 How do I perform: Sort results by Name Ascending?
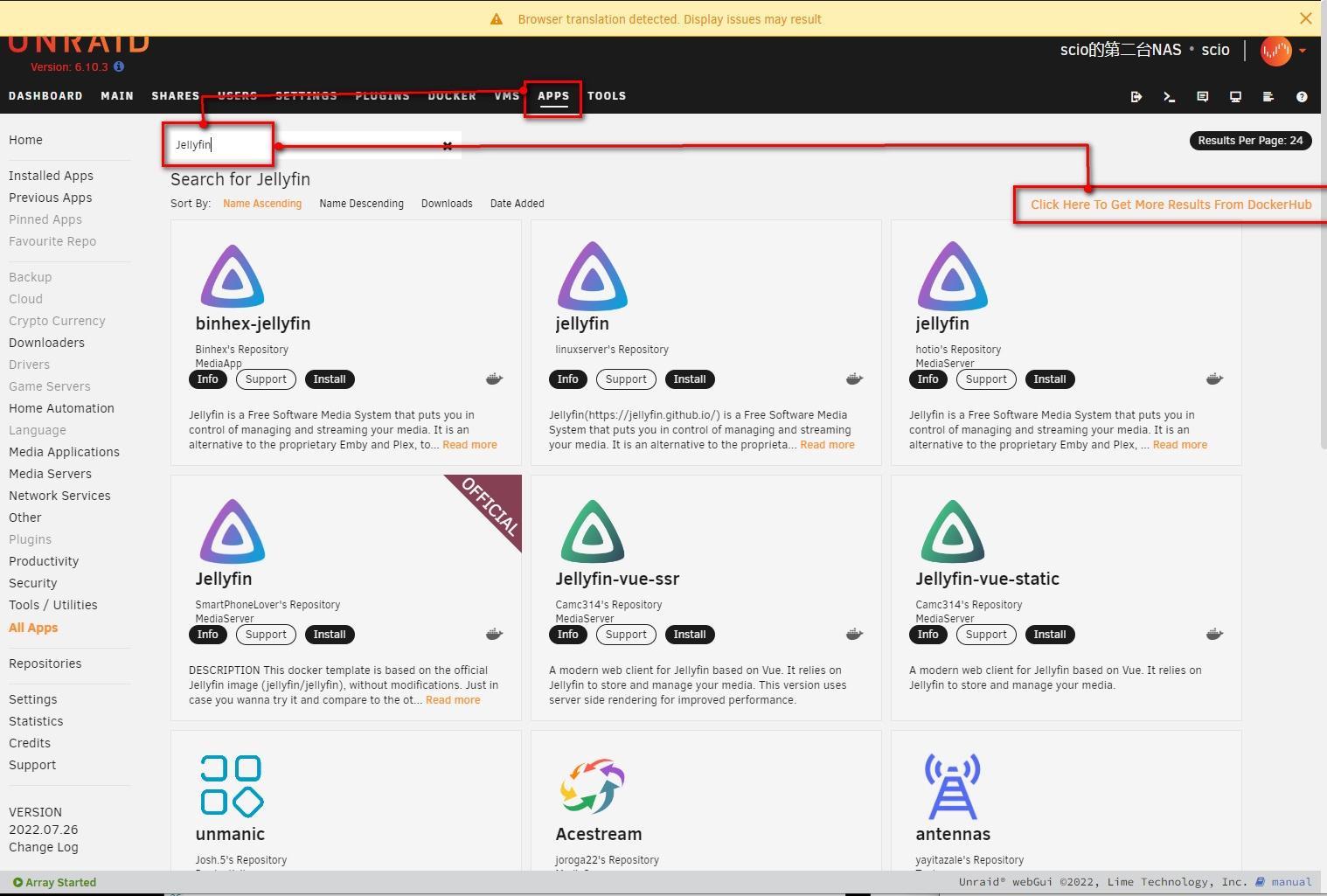tap(262, 204)
